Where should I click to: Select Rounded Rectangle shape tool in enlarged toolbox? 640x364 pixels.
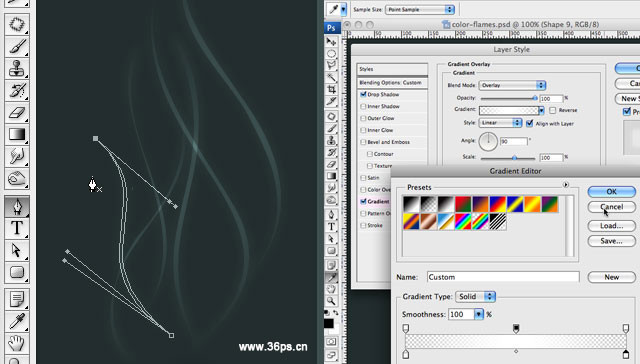point(17,272)
